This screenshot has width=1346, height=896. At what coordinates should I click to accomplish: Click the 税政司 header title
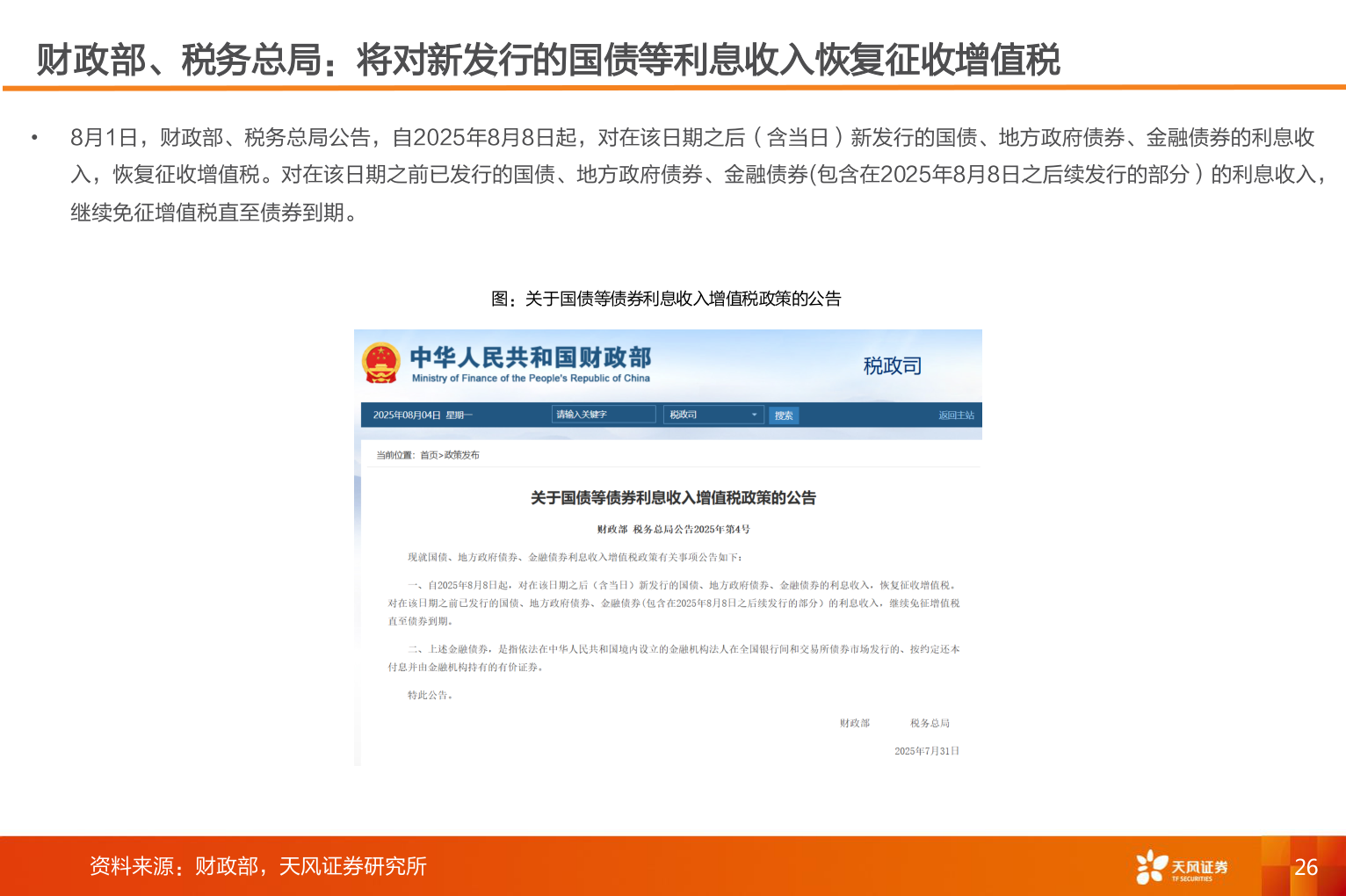point(893,365)
